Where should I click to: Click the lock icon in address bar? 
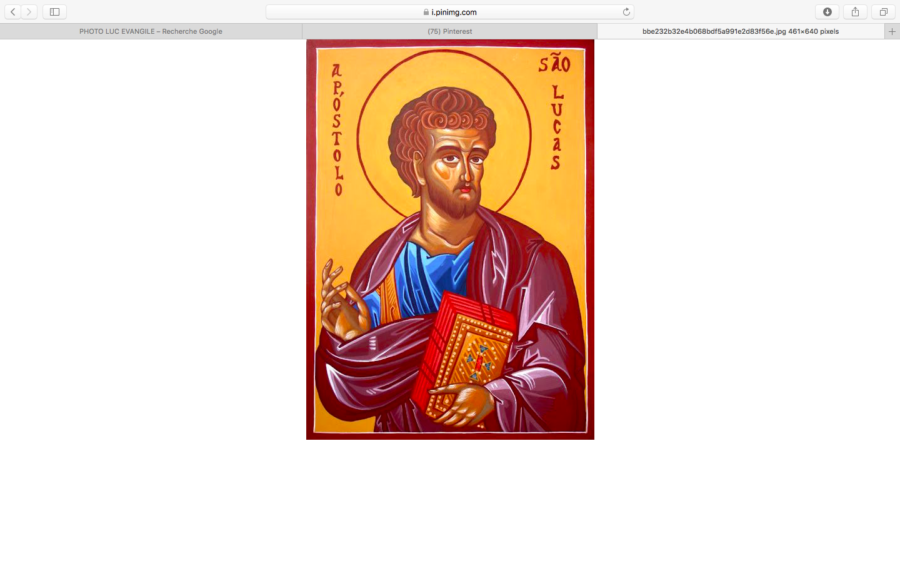(x=426, y=12)
